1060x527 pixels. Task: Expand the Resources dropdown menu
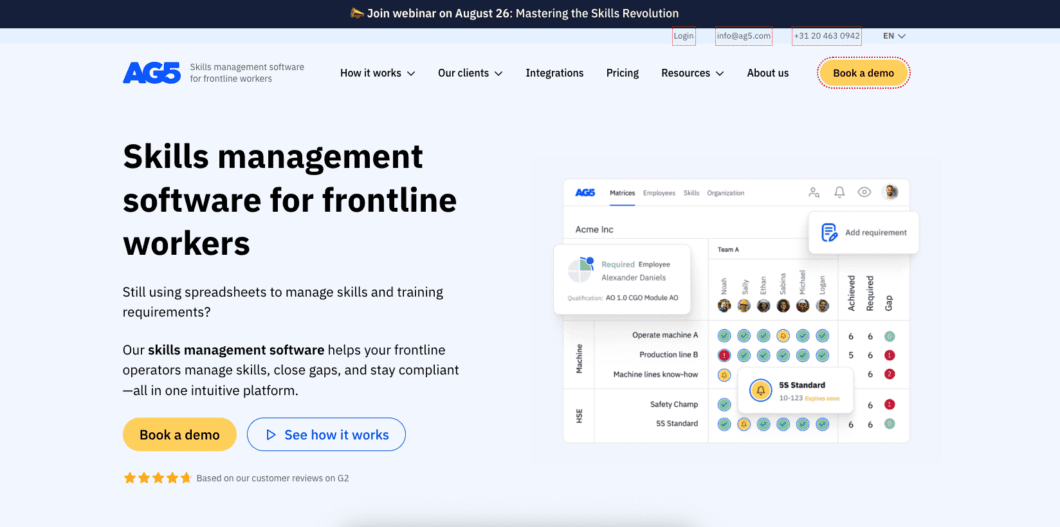coord(692,73)
